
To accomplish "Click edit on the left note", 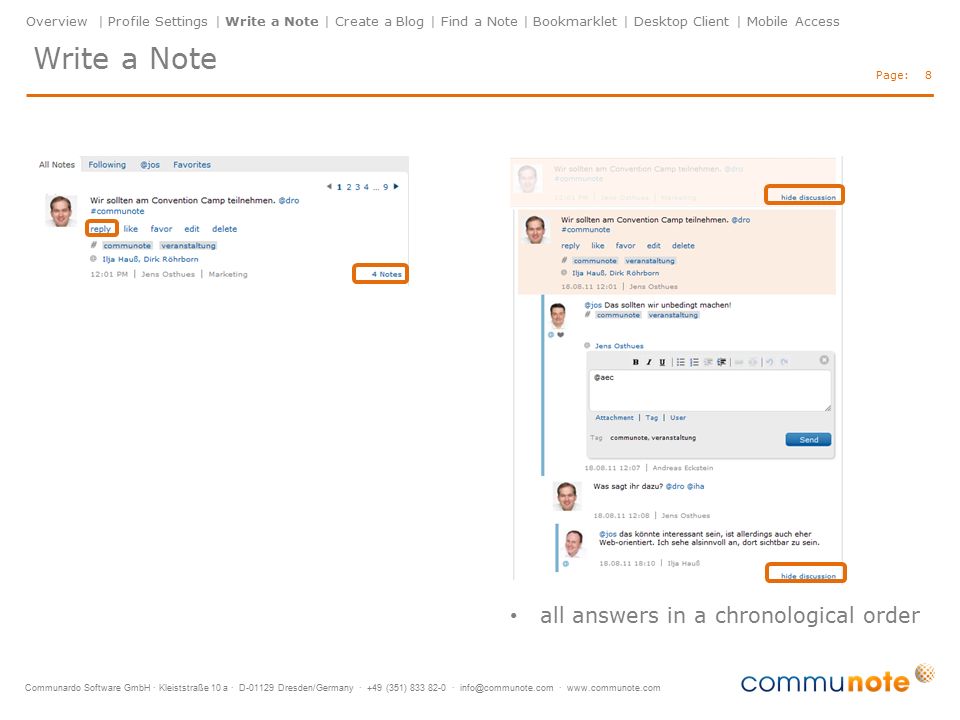I will [x=192, y=229].
